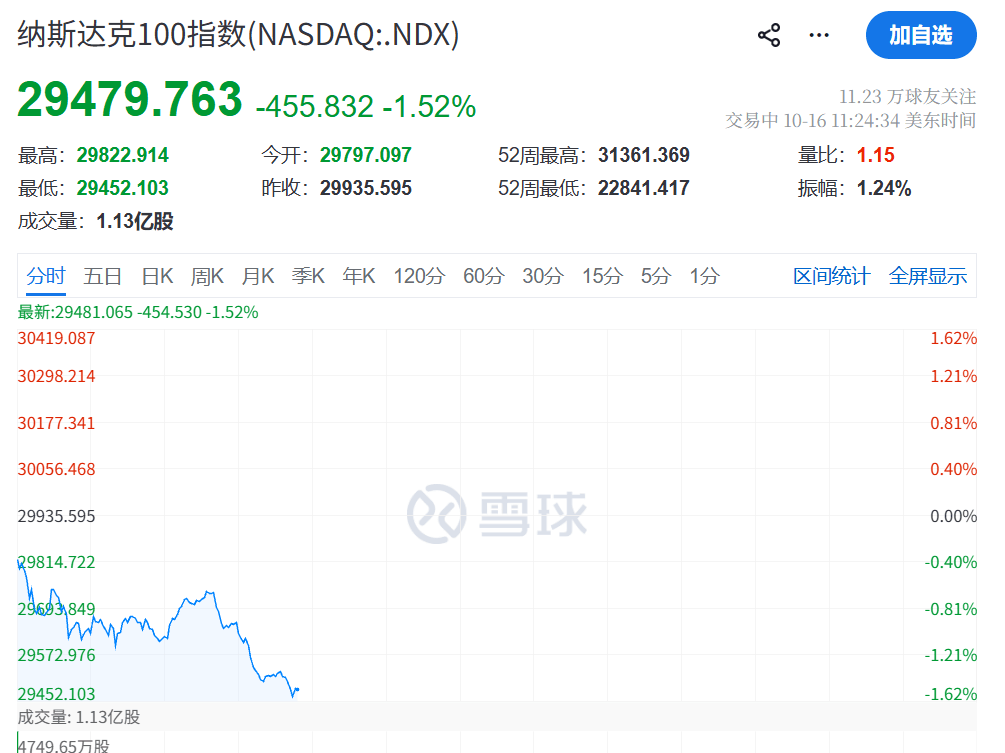Click the 30298.214 axis label
Viewport: 1005px width, 753px height.
click(x=56, y=376)
